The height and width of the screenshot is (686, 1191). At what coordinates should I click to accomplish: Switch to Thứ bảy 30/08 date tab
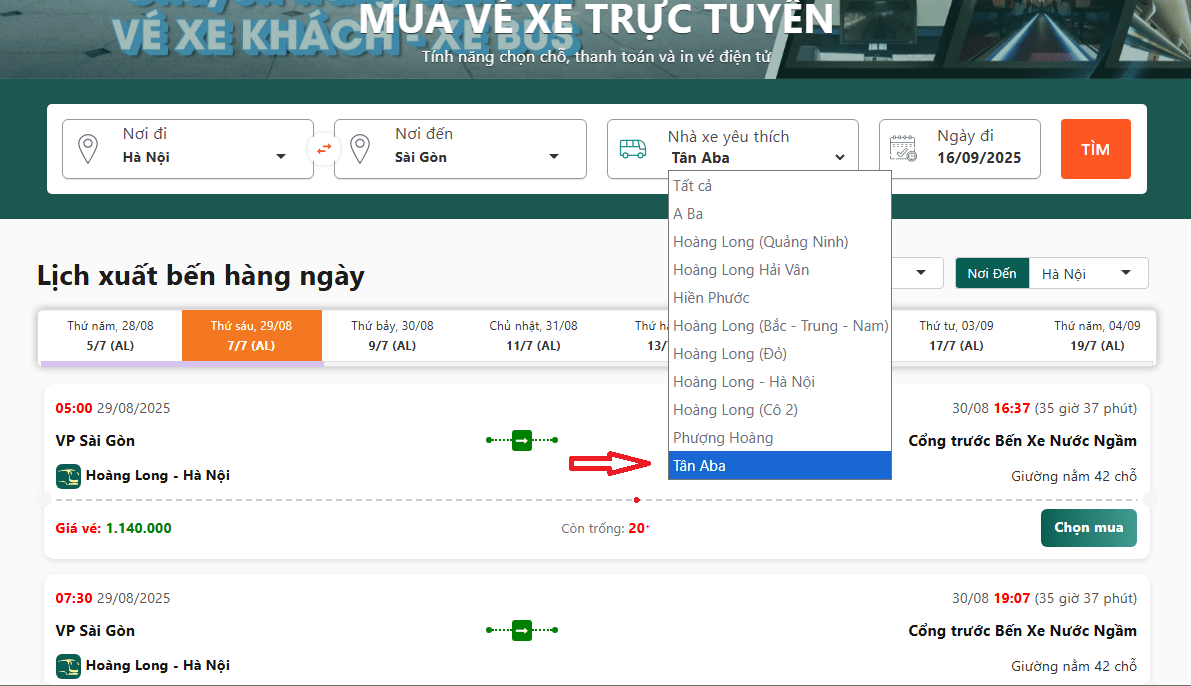(392, 336)
